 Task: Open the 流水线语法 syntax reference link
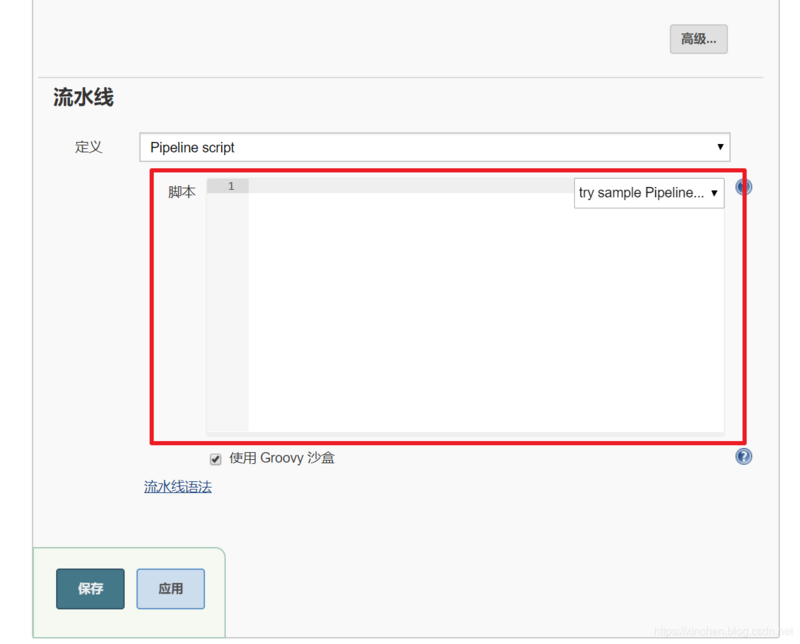click(x=177, y=486)
